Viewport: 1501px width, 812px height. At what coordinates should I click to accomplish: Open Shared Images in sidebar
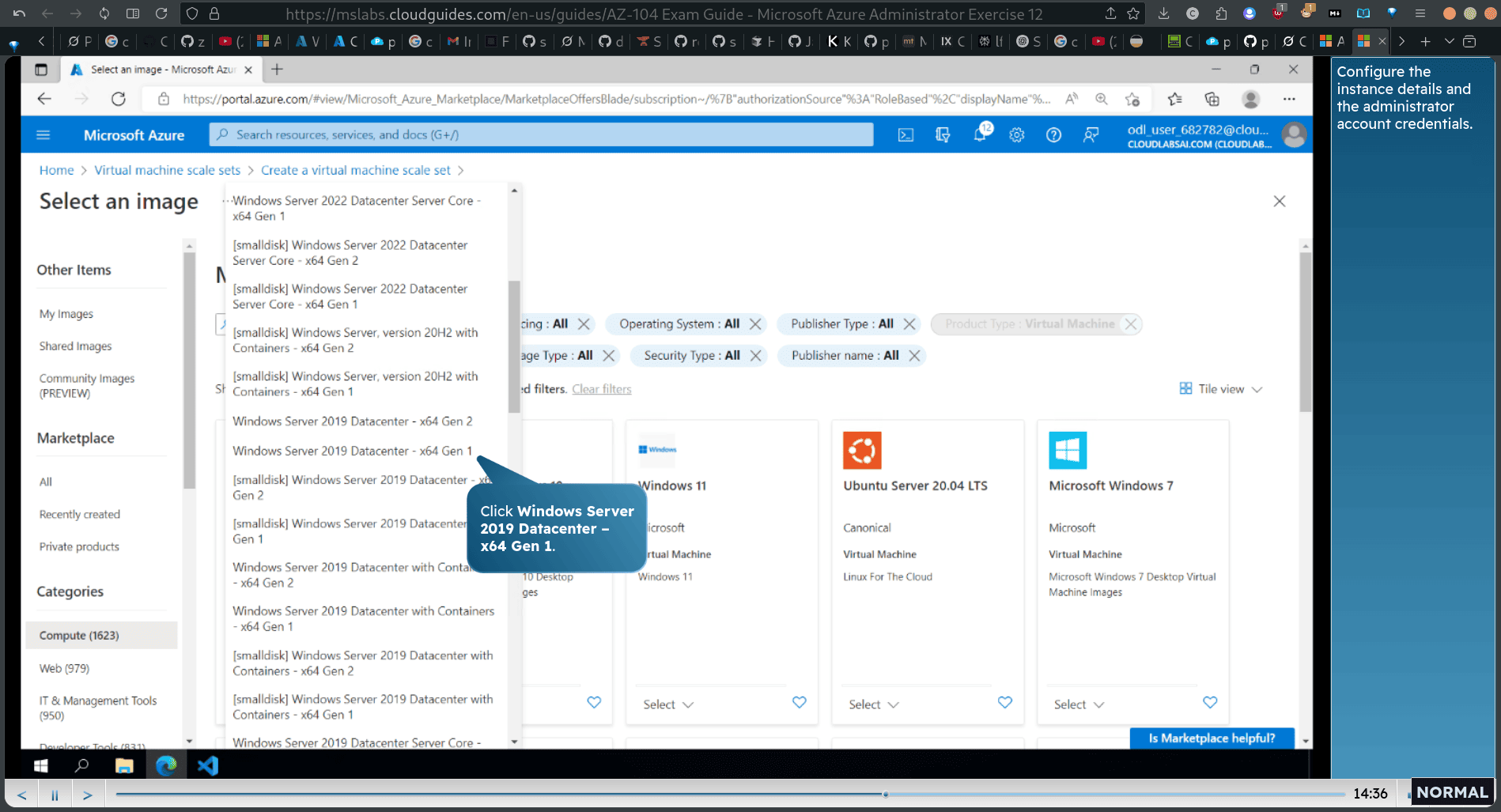(x=75, y=346)
